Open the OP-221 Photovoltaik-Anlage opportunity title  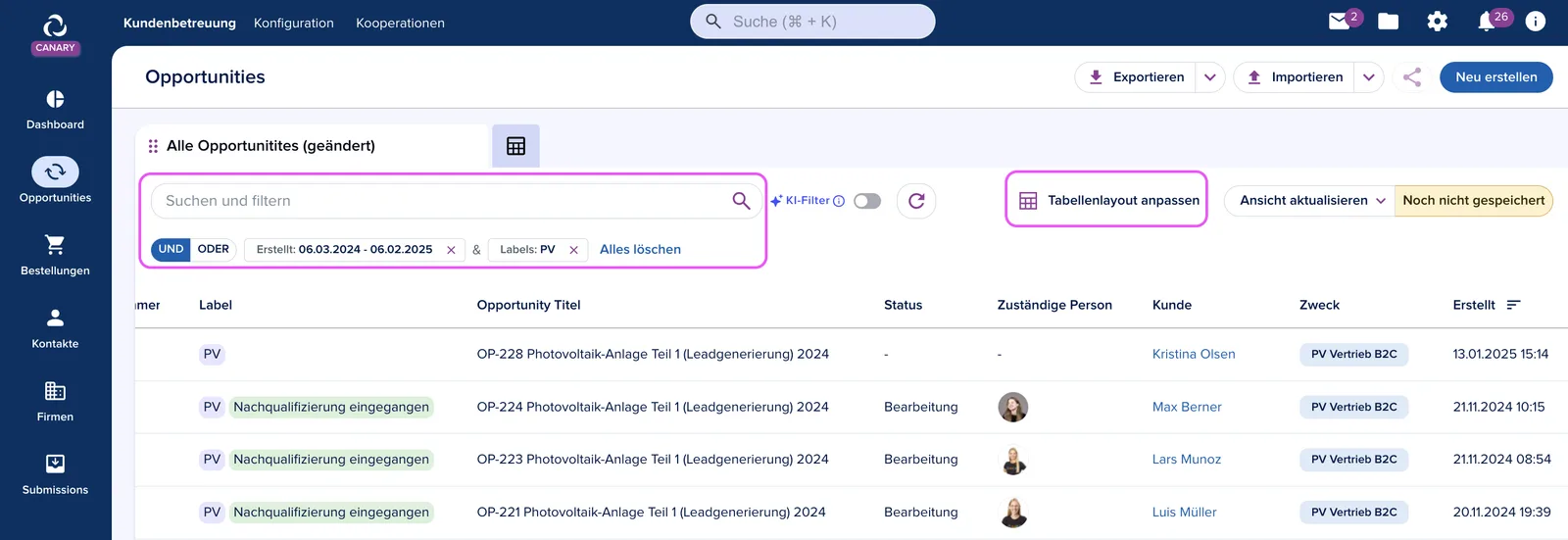point(651,513)
